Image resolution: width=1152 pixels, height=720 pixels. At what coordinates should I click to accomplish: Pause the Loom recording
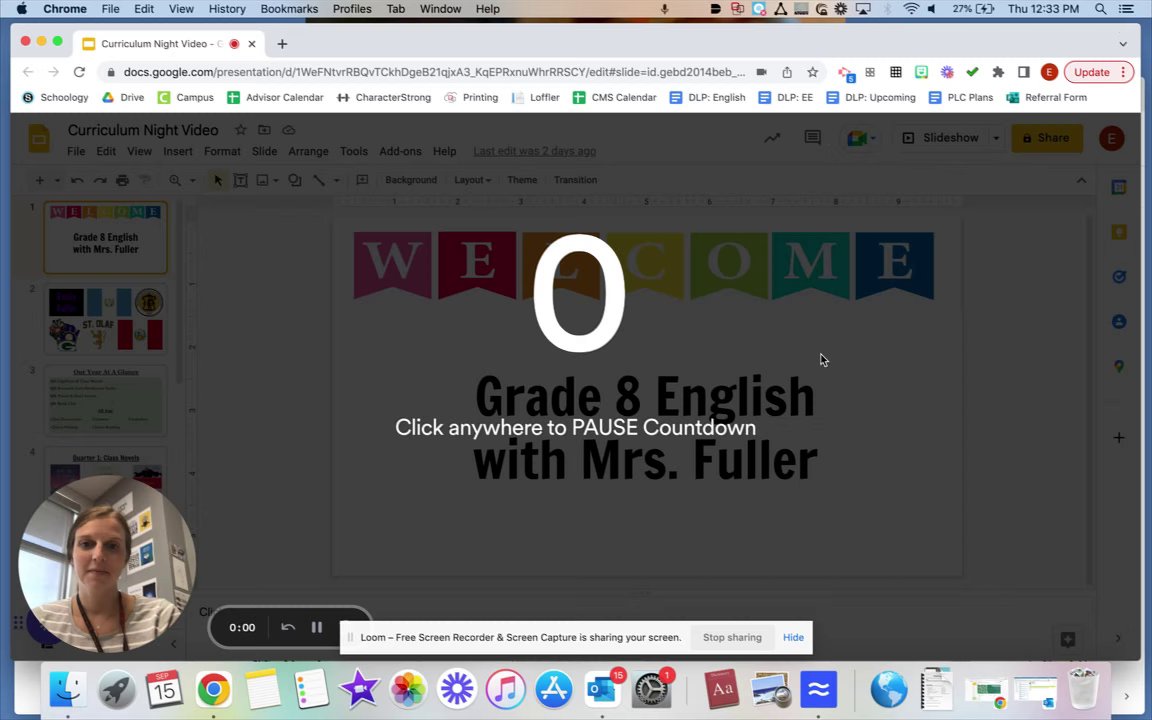click(x=317, y=627)
